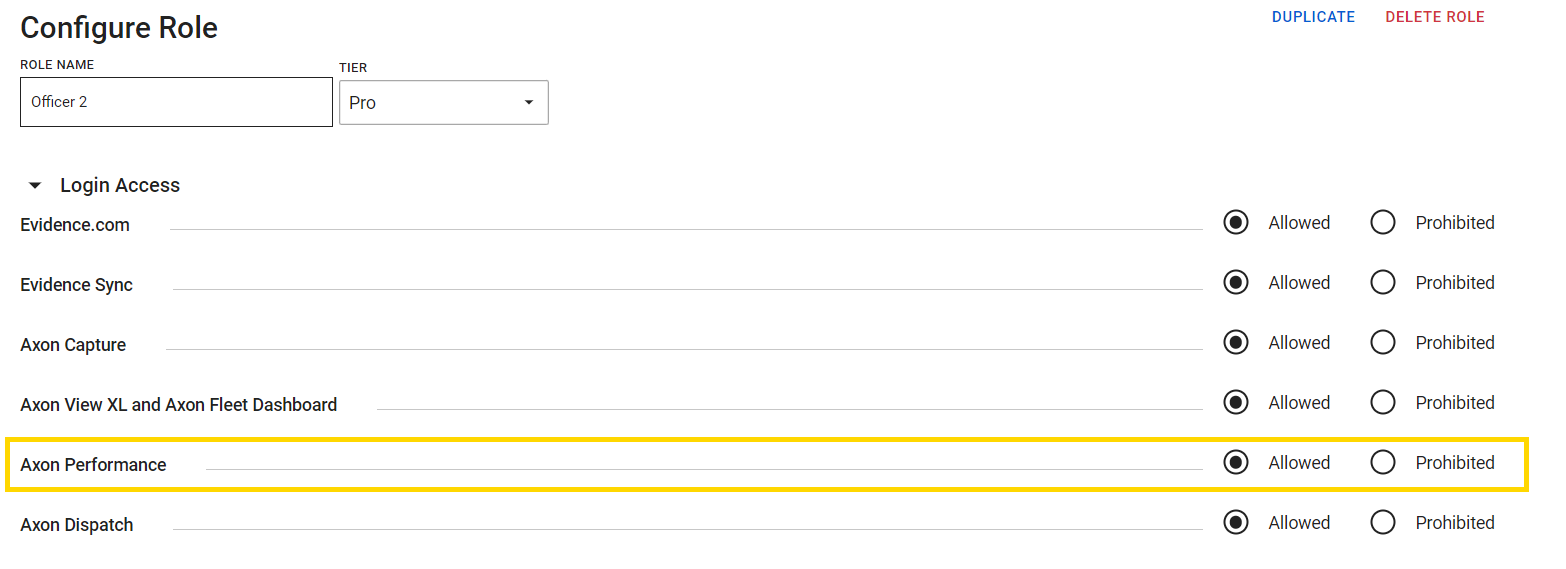This screenshot has height=569, width=1566.
Task: Prohibit Axon View XL and Fleet Dashboard
Action: tap(1383, 403)
